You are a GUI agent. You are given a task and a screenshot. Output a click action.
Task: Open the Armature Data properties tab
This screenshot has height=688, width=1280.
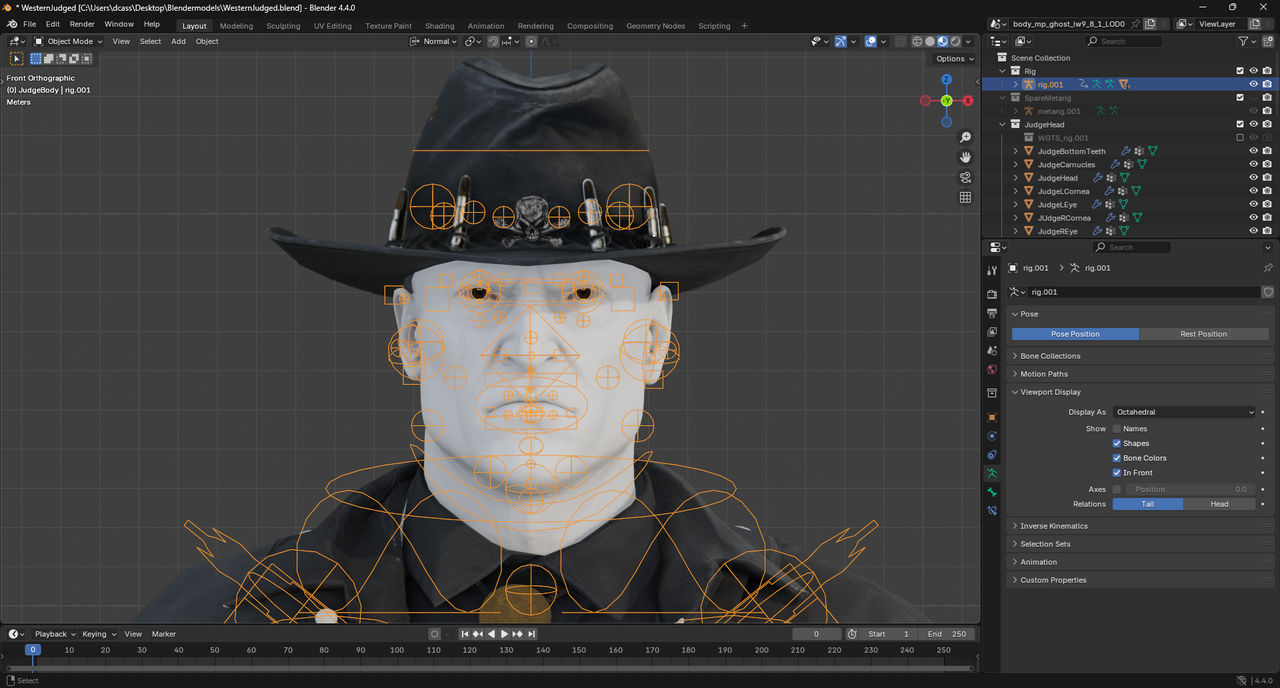pyautogui.click(x=992, y=473)
